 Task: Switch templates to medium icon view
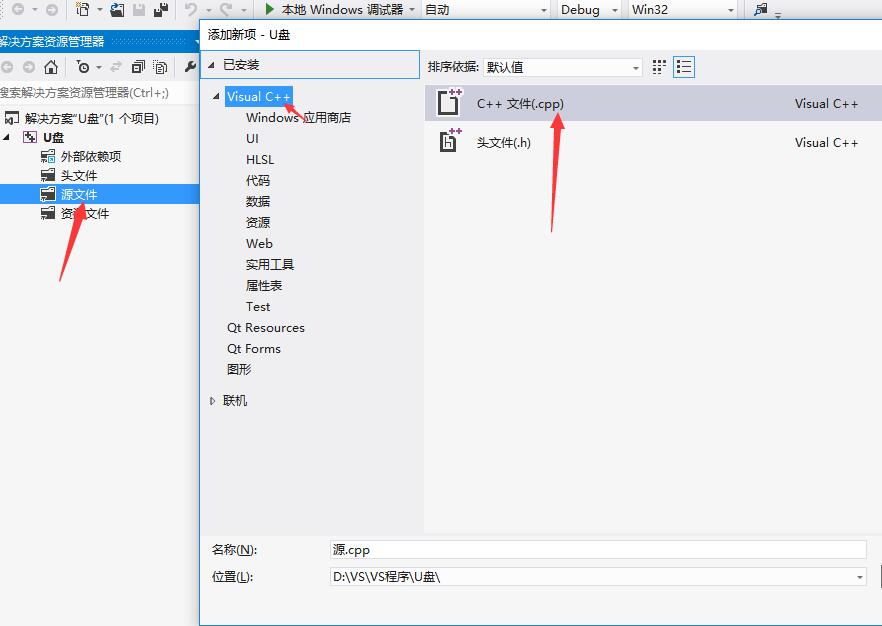658,65
